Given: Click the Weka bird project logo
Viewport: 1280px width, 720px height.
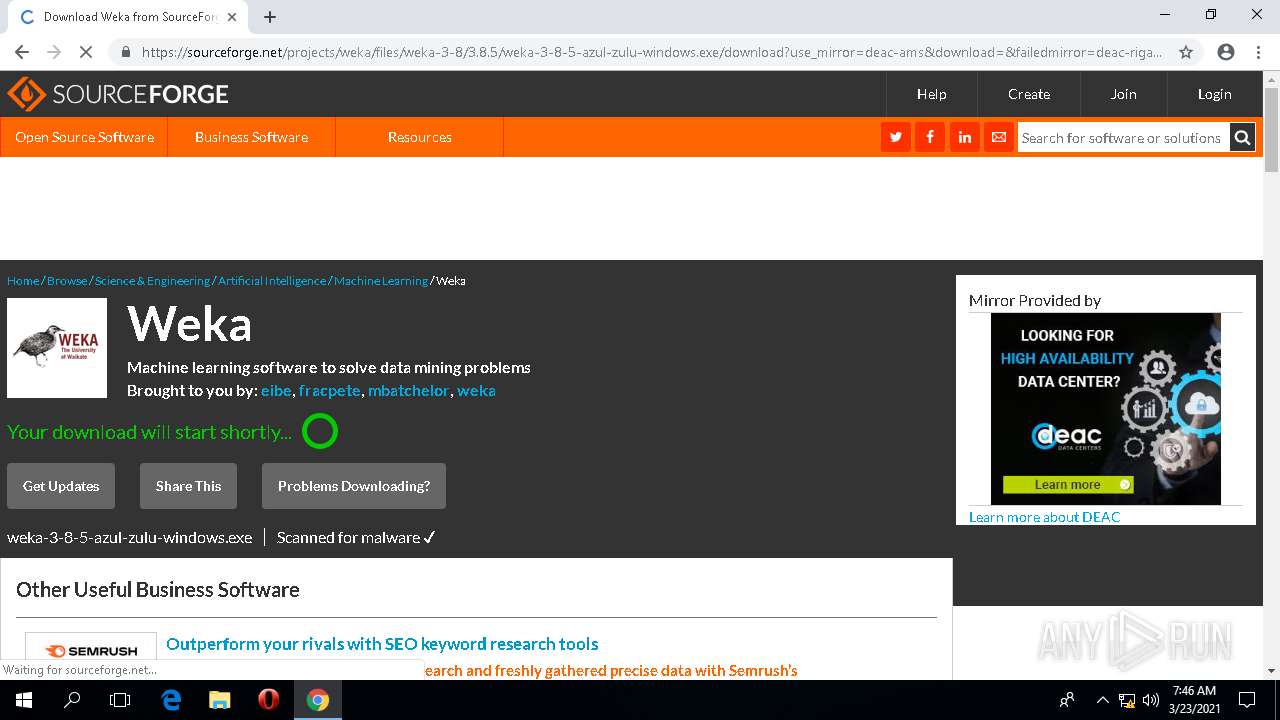Looking at the screenshot, I should [x=57, y=348].
